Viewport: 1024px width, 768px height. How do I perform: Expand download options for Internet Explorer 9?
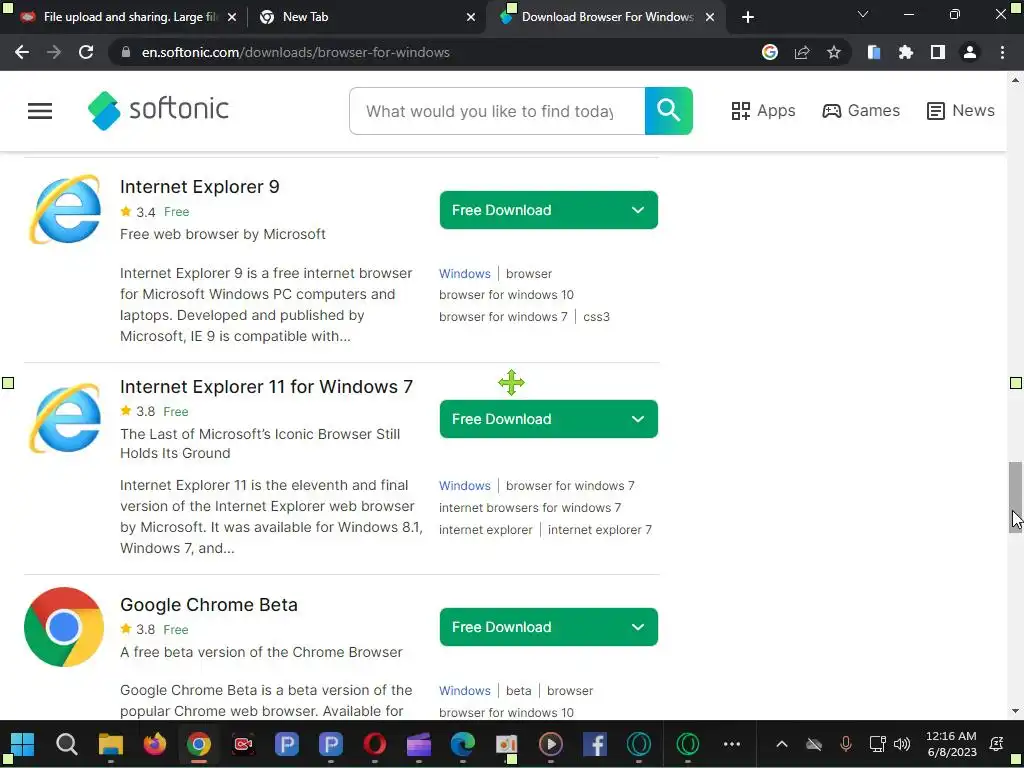pyautogui.click(x=638, y=210)
